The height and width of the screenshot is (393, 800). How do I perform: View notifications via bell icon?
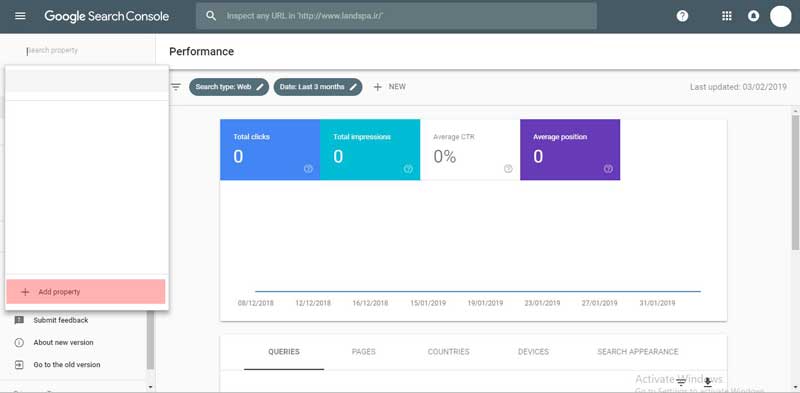coord(753,16)
